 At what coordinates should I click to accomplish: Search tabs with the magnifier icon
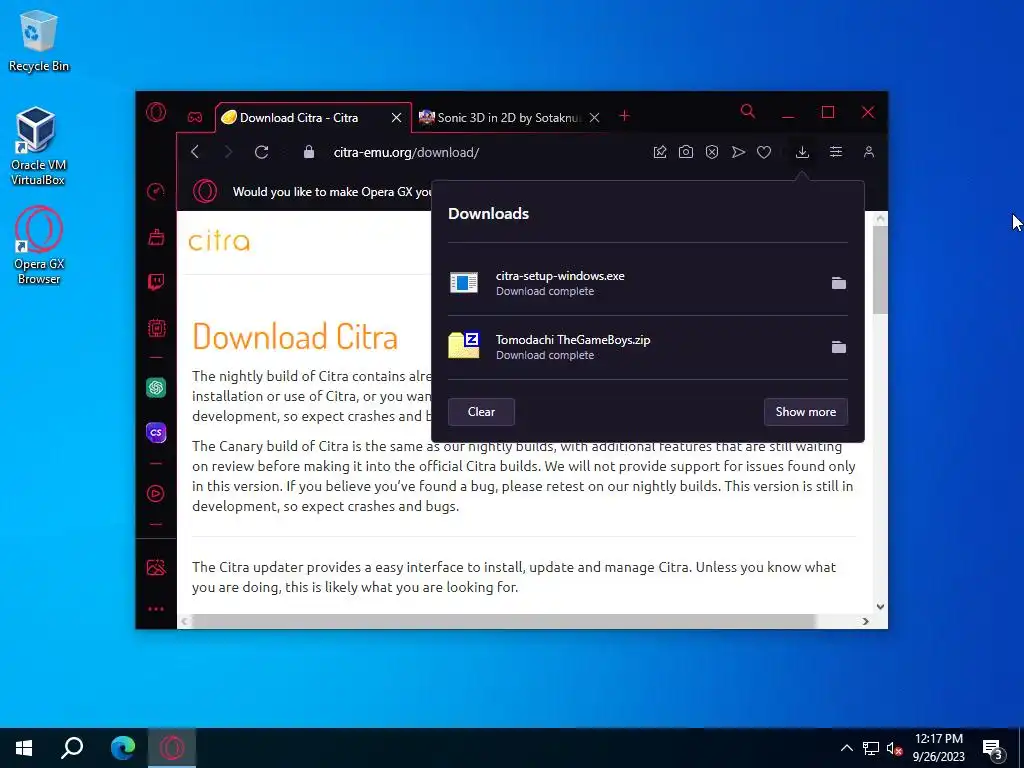(748, 112)
